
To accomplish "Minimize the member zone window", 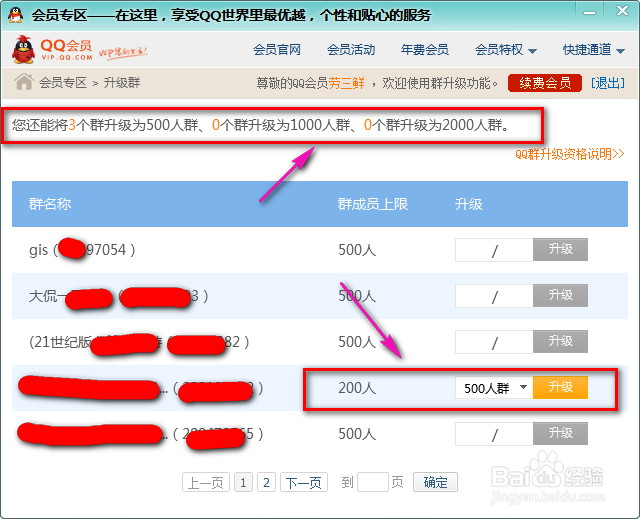I will tap(589, 13).
